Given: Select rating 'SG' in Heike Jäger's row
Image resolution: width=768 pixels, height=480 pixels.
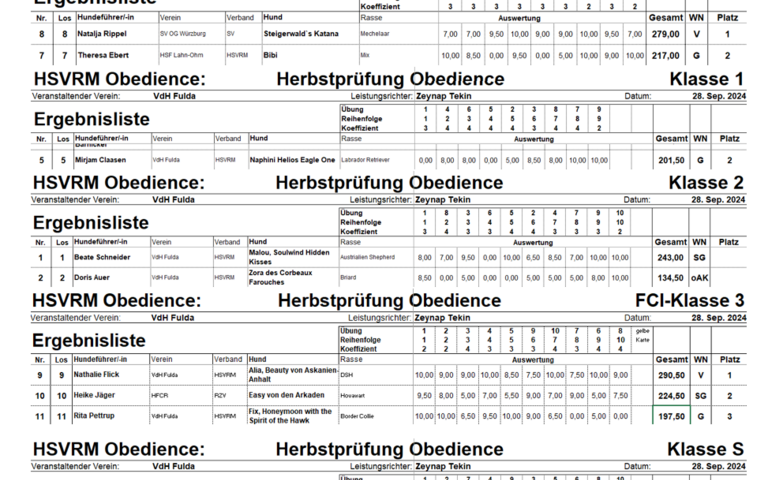Looking at the screenshot, I should click(701, 396).
